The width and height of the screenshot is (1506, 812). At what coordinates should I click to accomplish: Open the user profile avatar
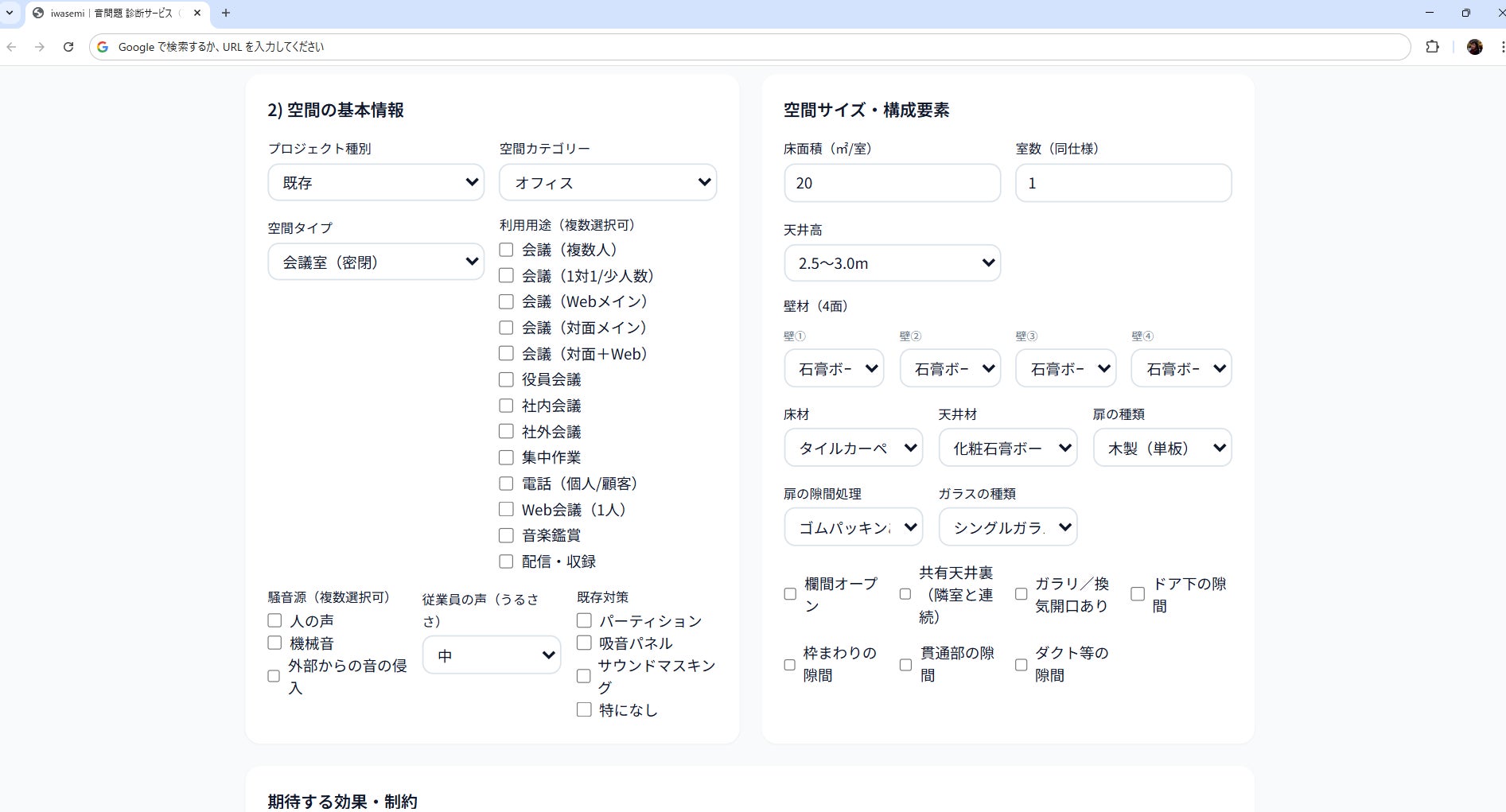coord(1474,47)
